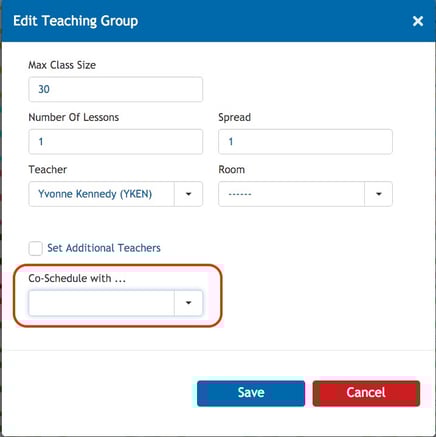Click the Max Class Size input field
436x437 pixels.
point(116,89)
